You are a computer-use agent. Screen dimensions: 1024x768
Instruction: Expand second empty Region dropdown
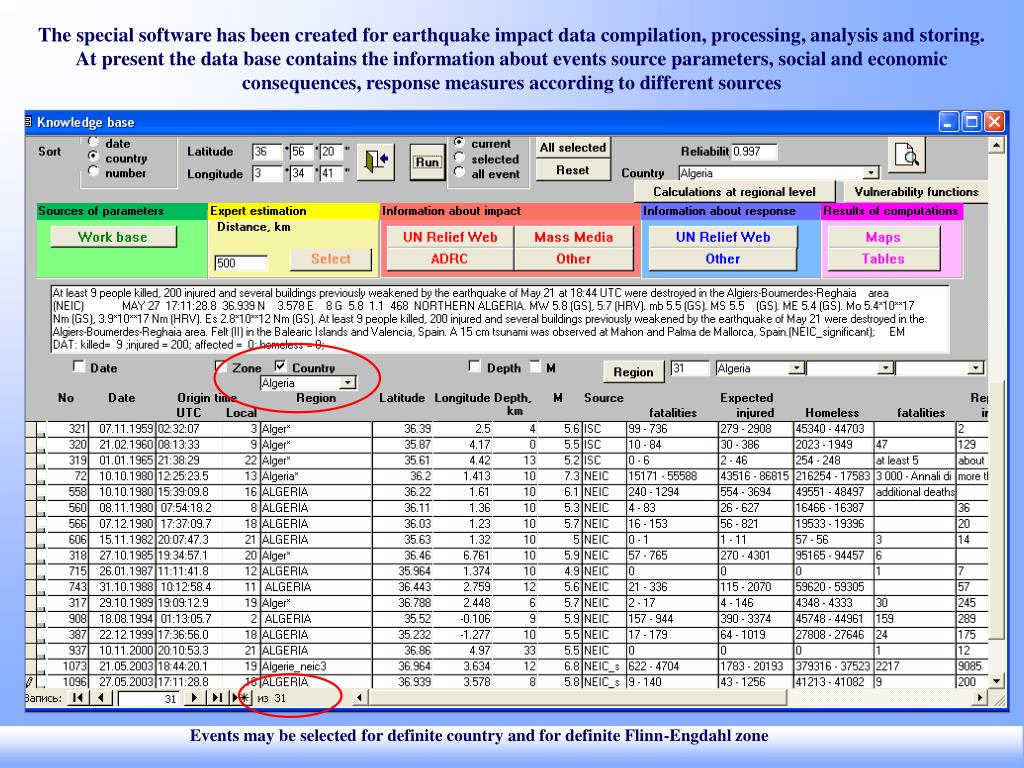(885, 368)
